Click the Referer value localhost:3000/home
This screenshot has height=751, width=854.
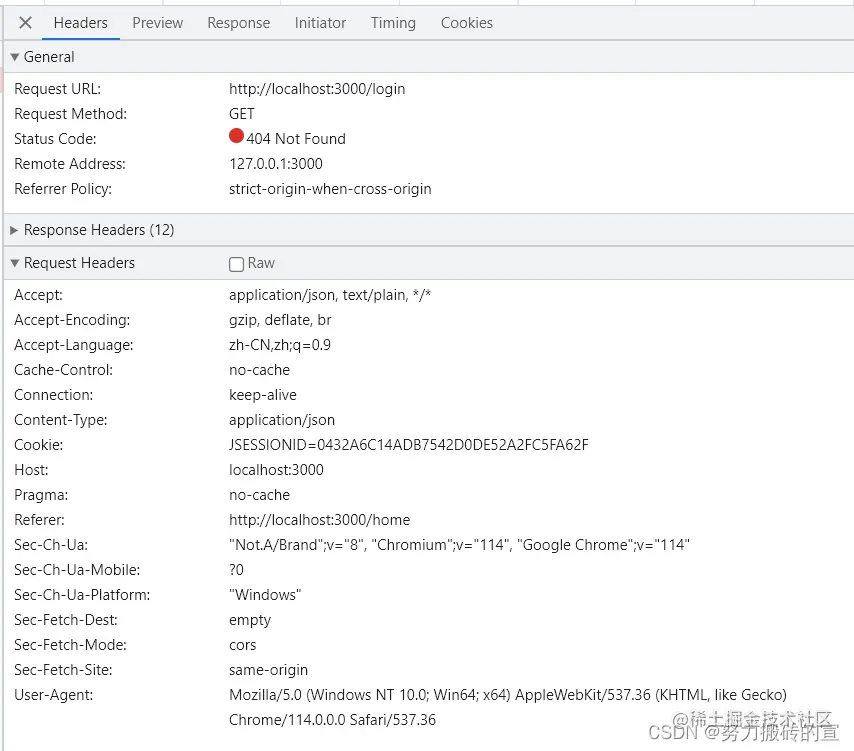[319, 520]
